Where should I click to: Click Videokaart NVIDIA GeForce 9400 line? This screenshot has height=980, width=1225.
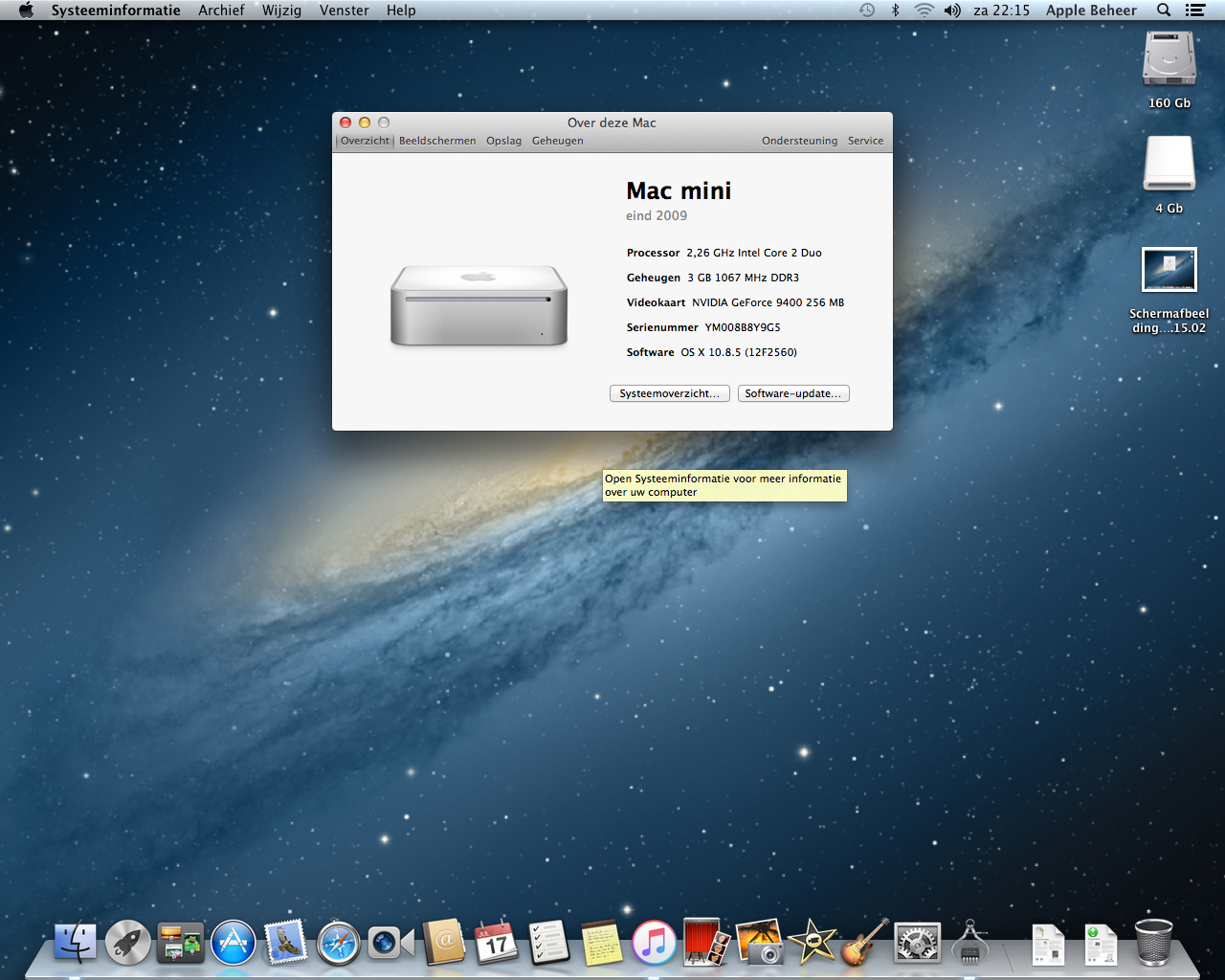pyautogui.click(x=736, y=302)
